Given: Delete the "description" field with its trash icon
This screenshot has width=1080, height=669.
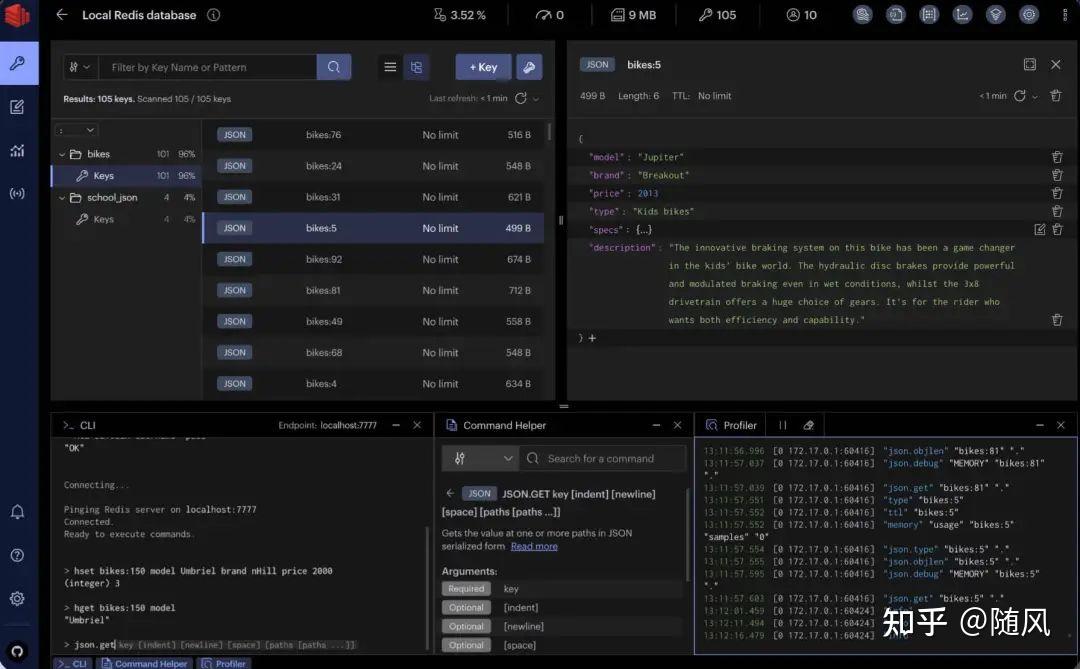Looking at the screenshot, I should coord(1057,320).
